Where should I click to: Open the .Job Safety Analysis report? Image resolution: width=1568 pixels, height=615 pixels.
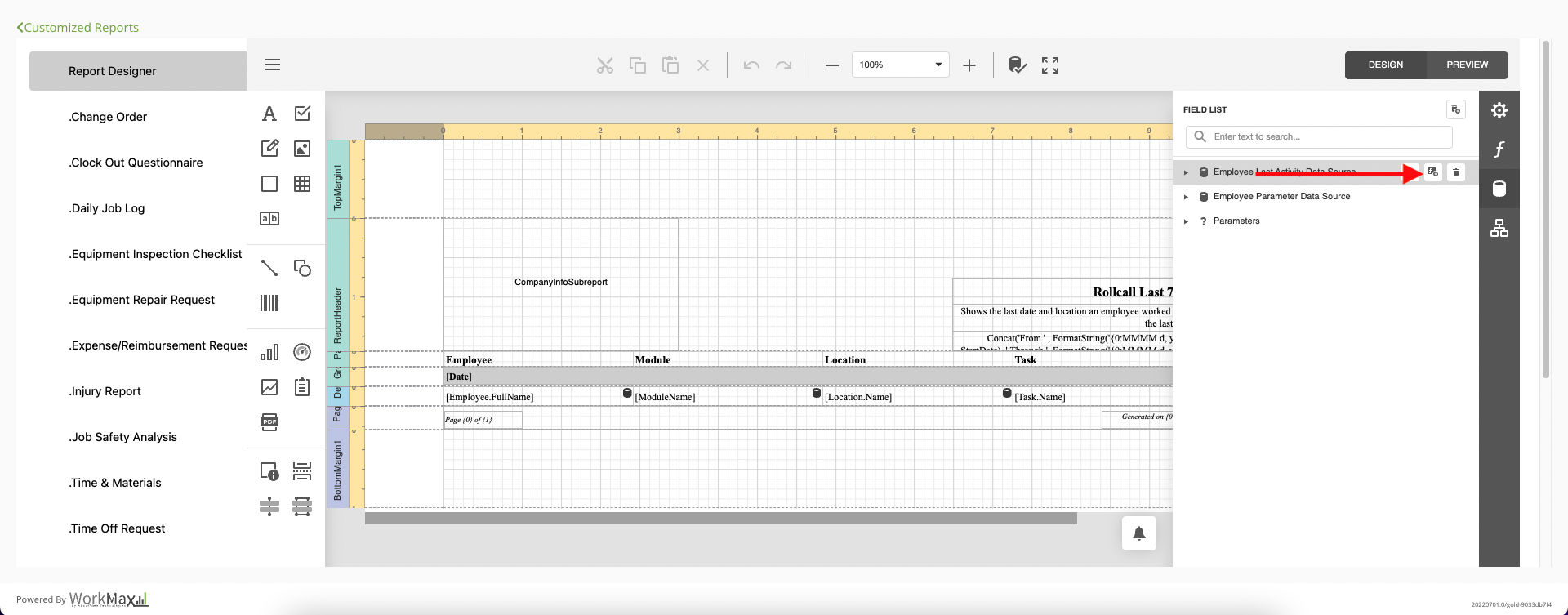[x=123, y=437]
